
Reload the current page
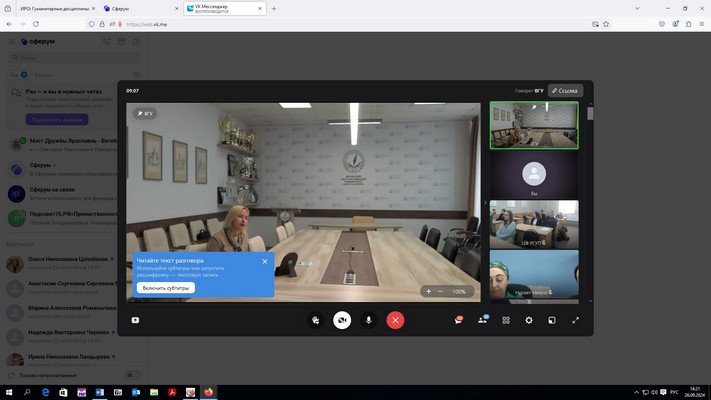[36, 24]
